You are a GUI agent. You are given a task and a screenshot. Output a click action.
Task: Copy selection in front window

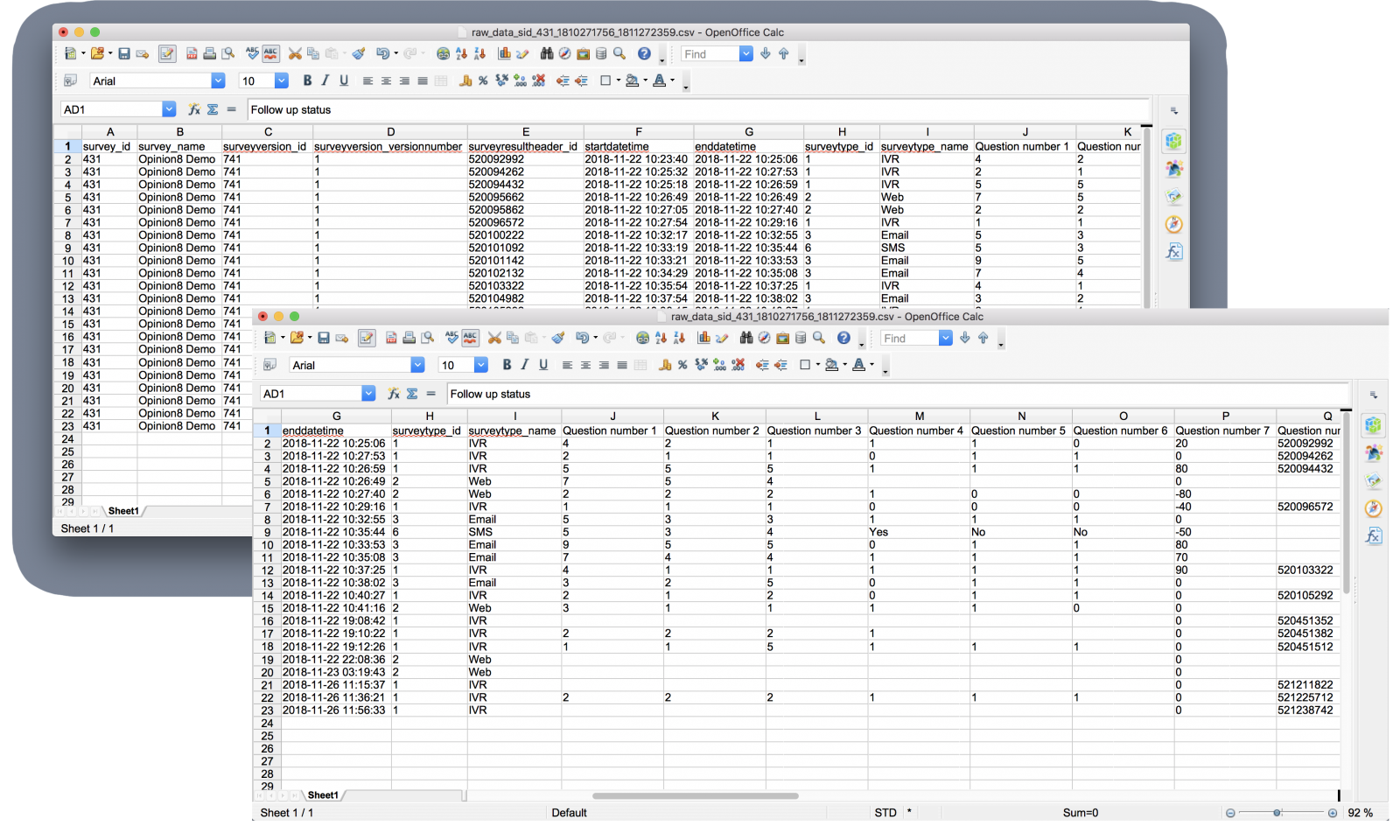pos(513,339)
